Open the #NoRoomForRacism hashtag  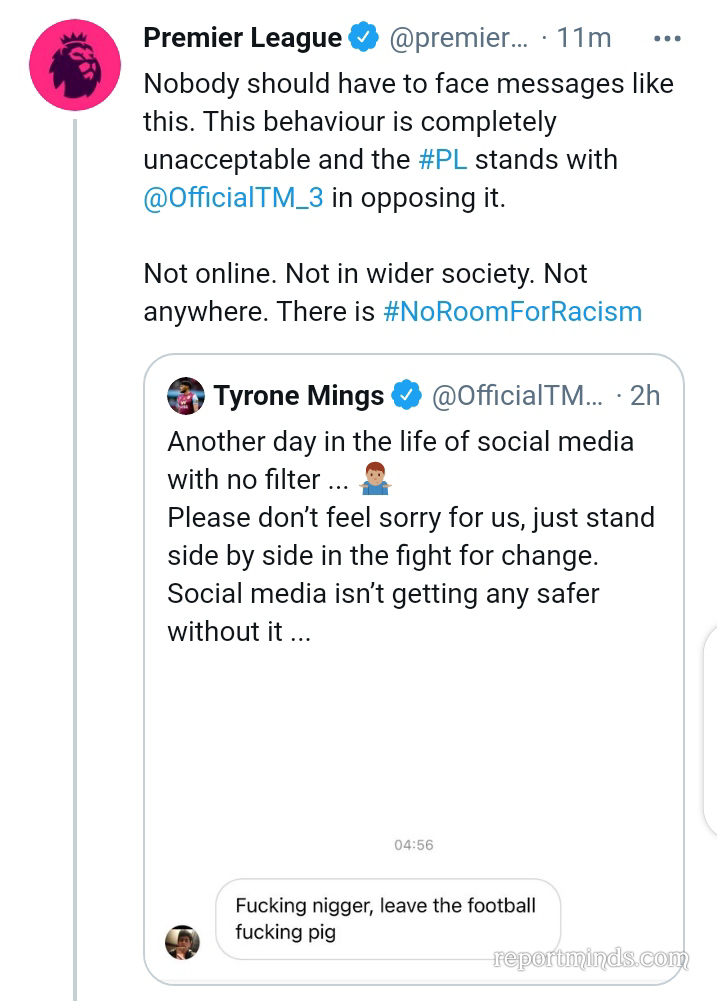pos(512,311)
